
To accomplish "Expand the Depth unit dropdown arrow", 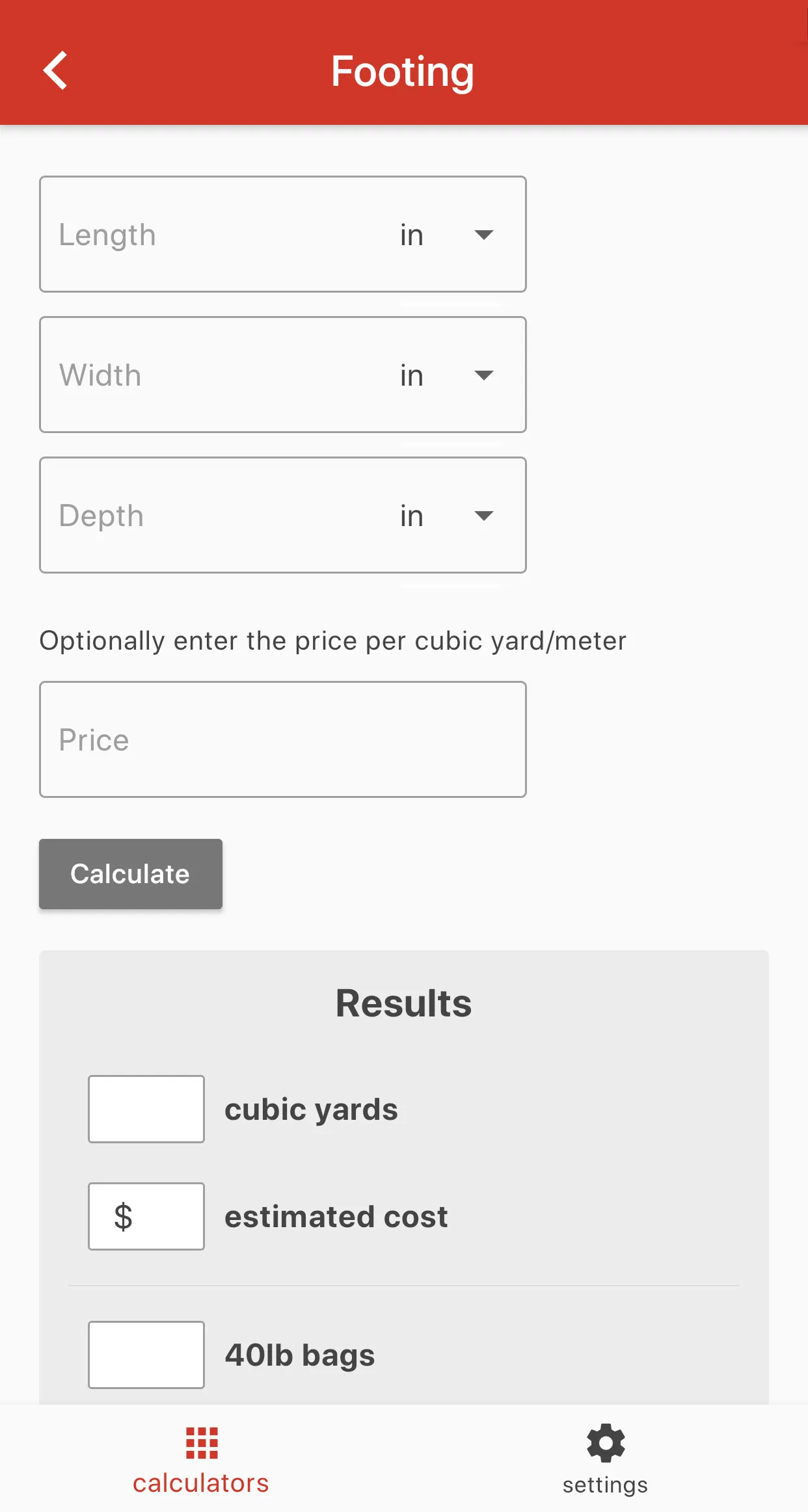I will (x=484, y=516).
